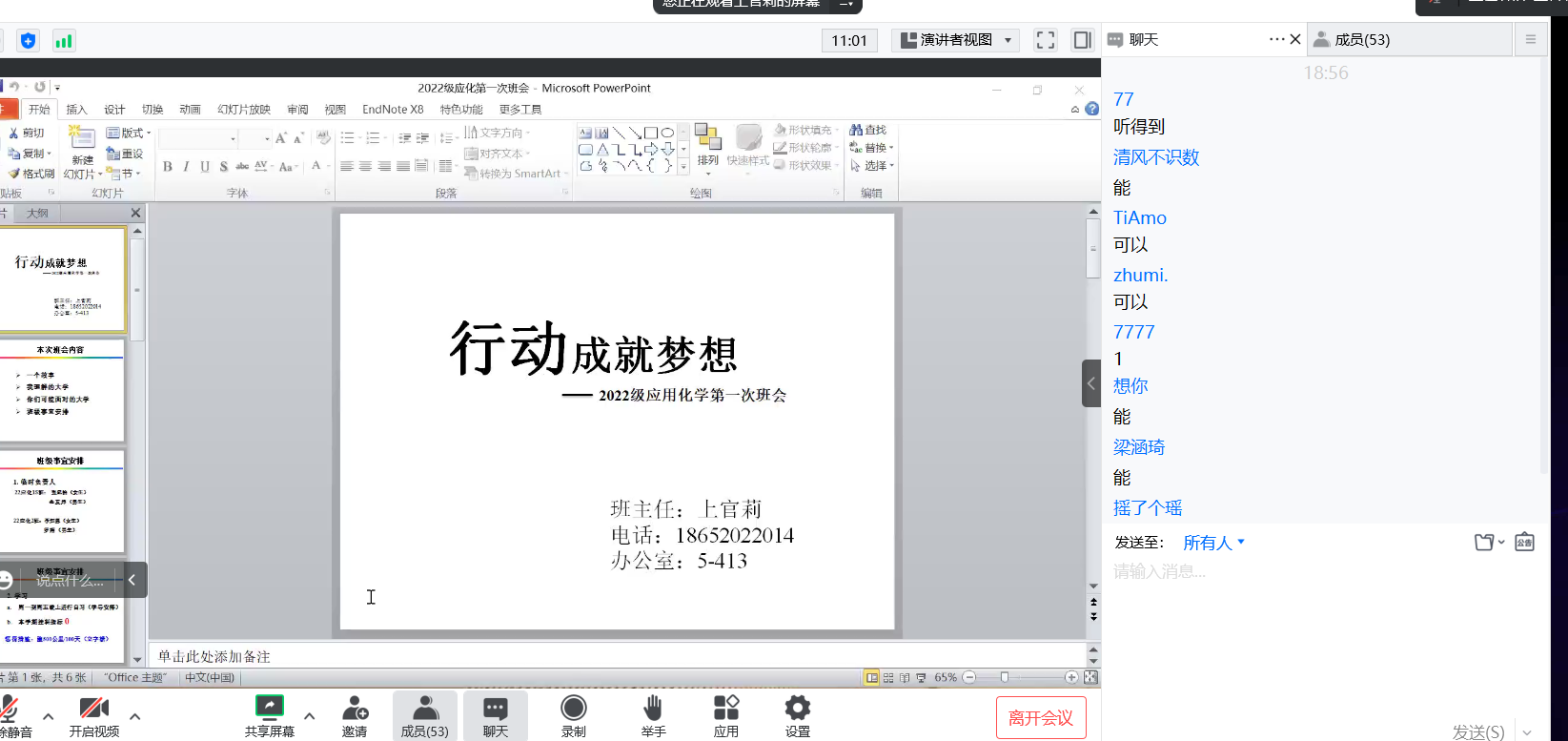
Task: Toggle the side panel layout icon
Action: 1082,40
